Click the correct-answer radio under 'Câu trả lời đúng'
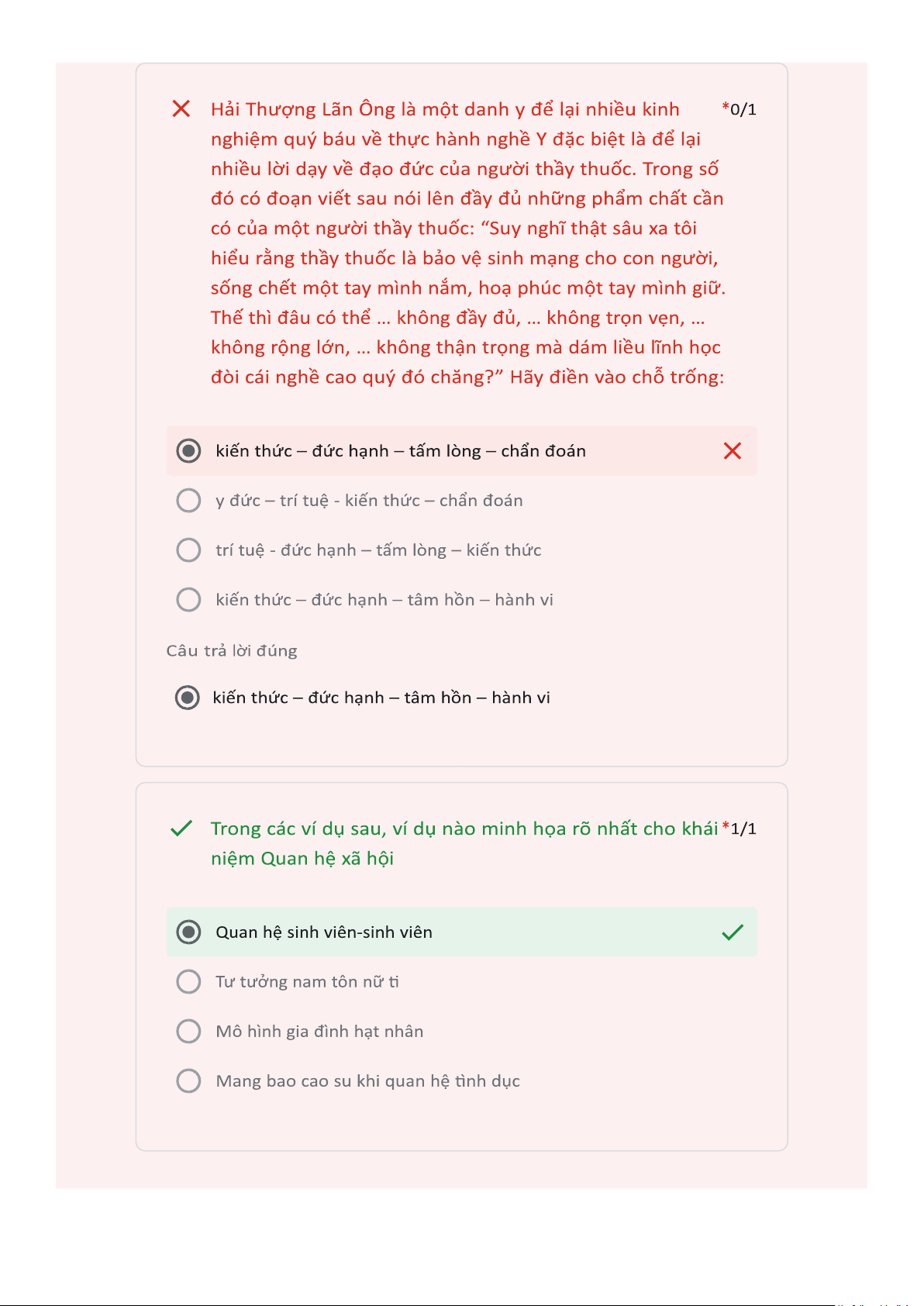This screenshot has width=924, height=1306. [x=187, y=698]
